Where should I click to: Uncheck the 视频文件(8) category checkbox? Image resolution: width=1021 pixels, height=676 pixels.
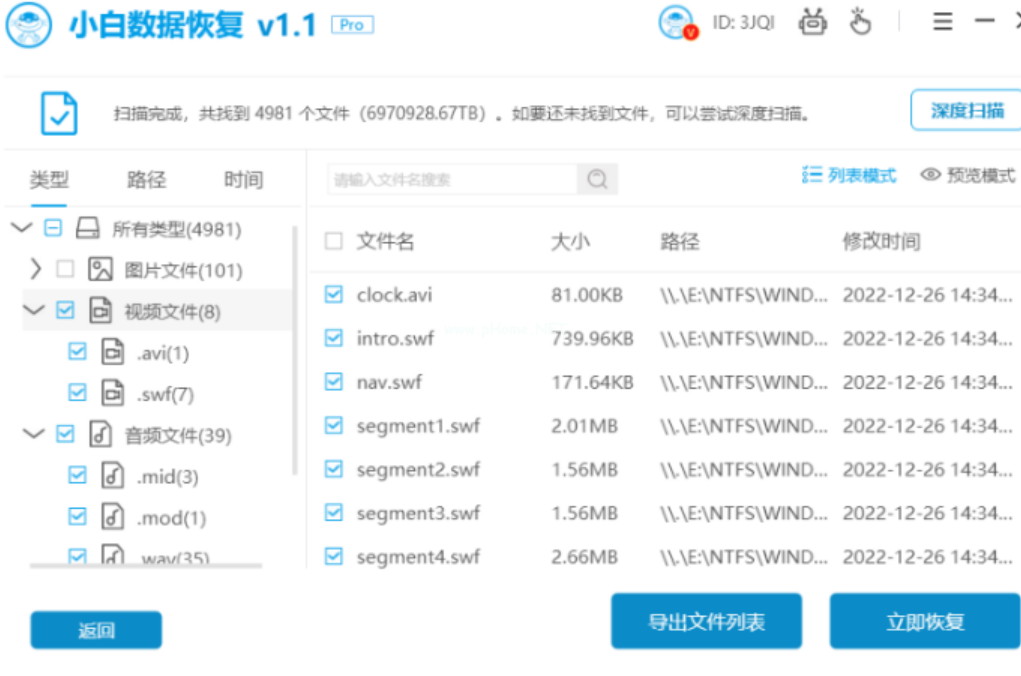pyautogui.click(x=66, y=310)
